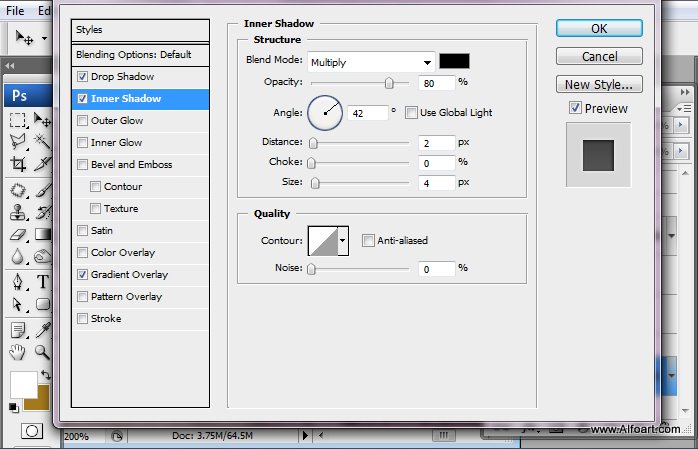This screenshot has height=449, width=698.
Task: Open the Blend Mode Multiply dropdown
Action: tap(371, 62)
